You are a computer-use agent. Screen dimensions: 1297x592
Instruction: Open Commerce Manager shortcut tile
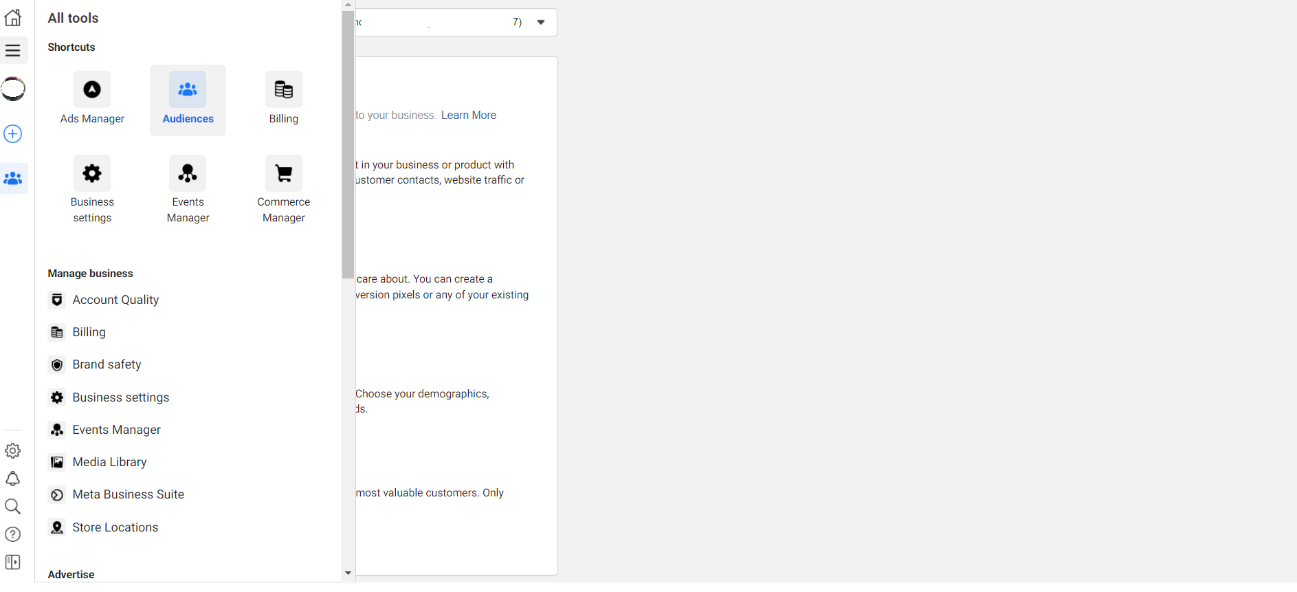[x=284, y=190]
